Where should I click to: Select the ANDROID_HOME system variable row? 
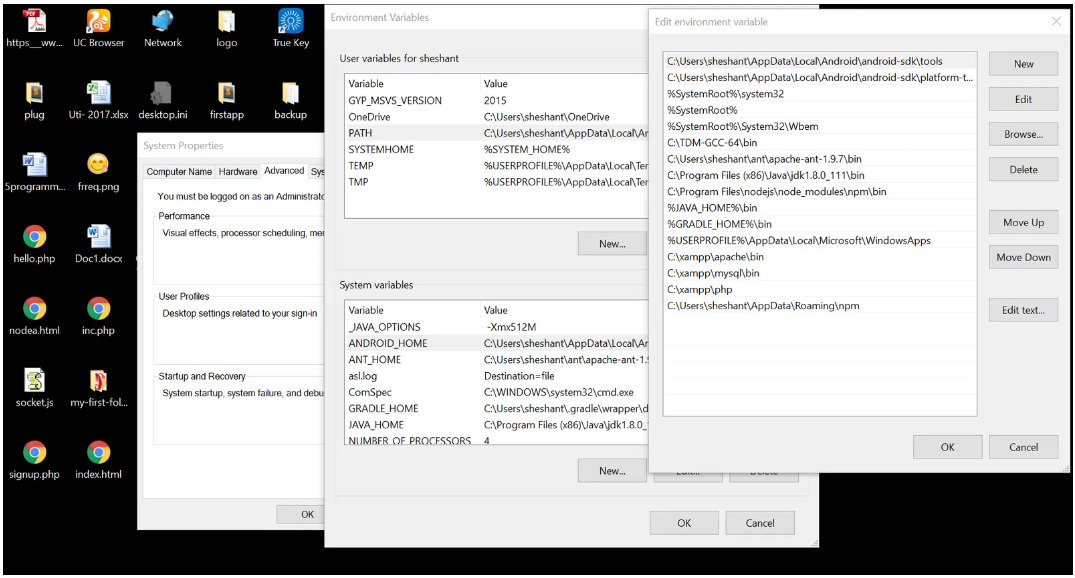pyautogui.click(x=388, y=343)
